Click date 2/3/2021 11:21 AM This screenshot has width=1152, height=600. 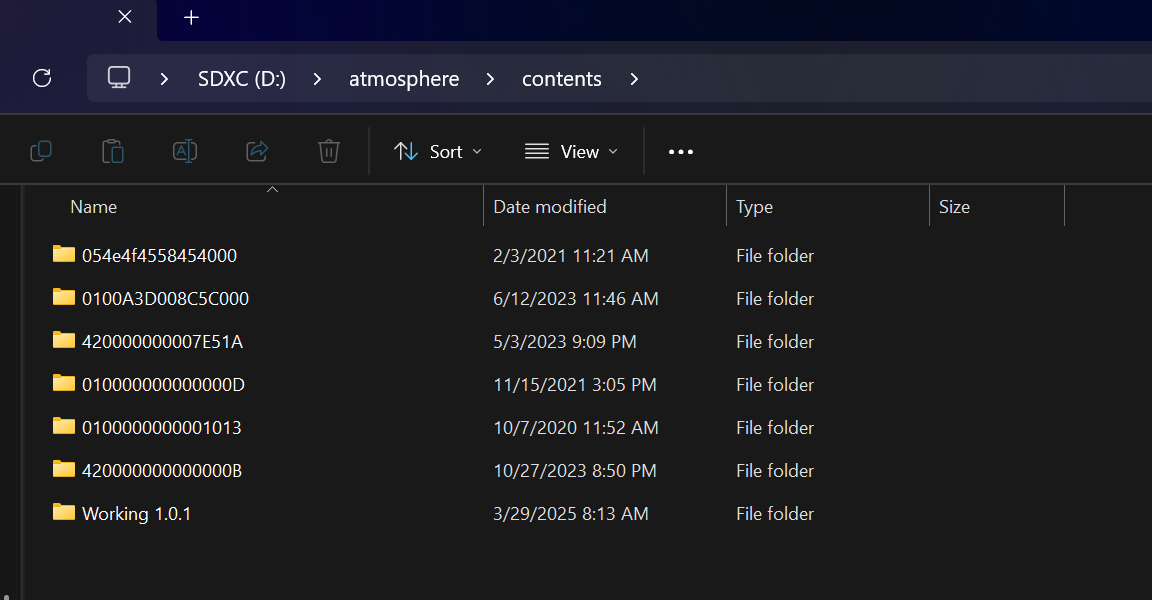coord(571,256)
